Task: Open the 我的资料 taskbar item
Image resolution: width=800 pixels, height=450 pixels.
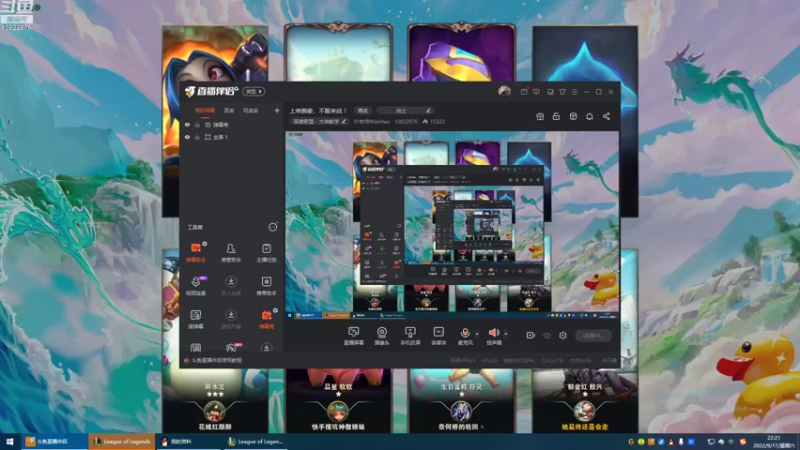Action: click(x=189, y=441)
